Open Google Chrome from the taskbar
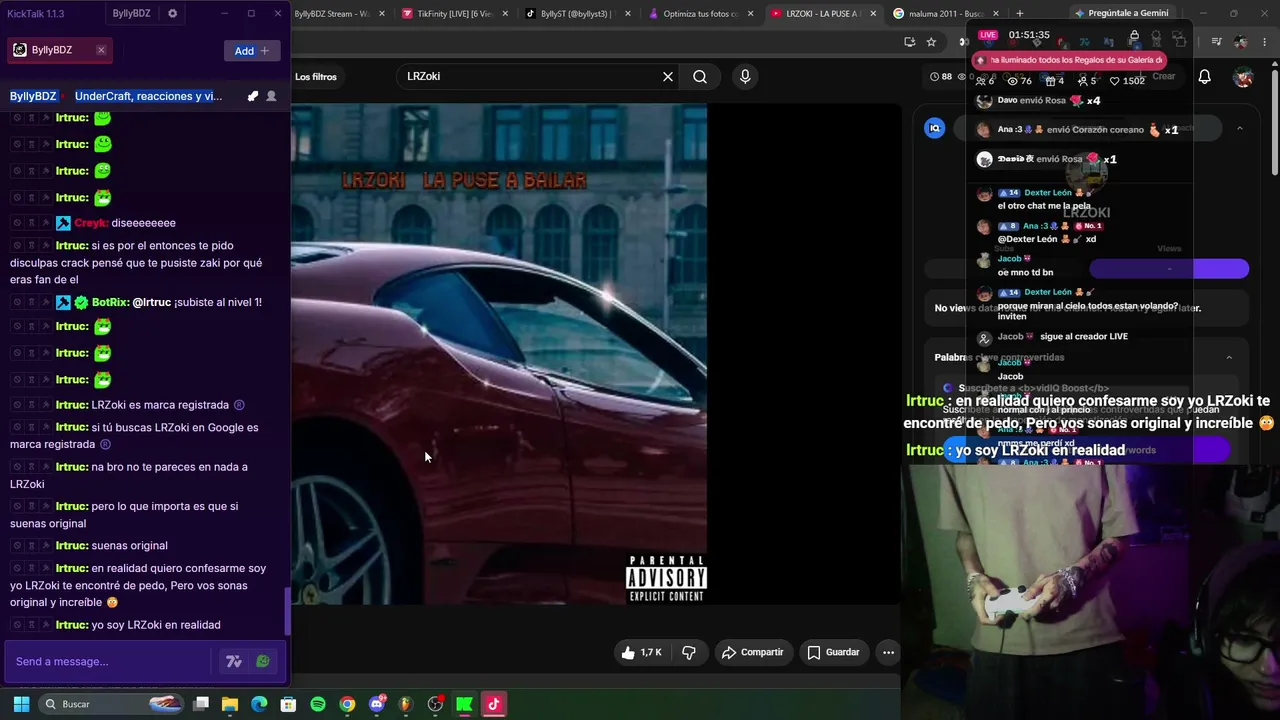The height and width of the screenshot is (720, 1280). (347, 704)
